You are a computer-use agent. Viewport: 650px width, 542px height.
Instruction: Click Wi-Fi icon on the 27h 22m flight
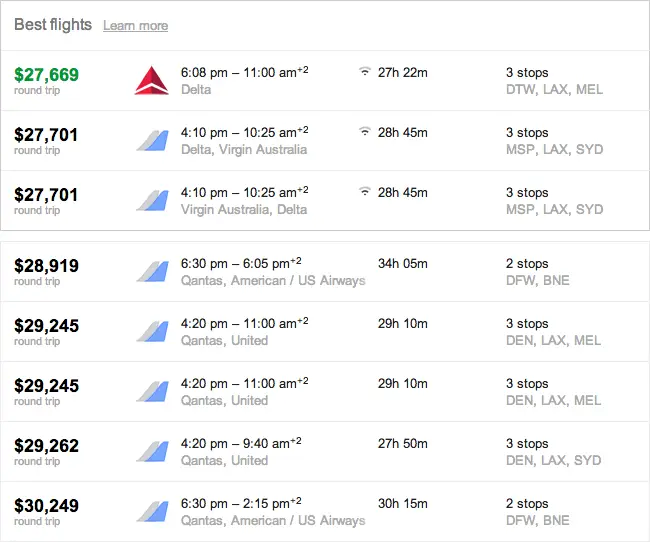point(364,71)
